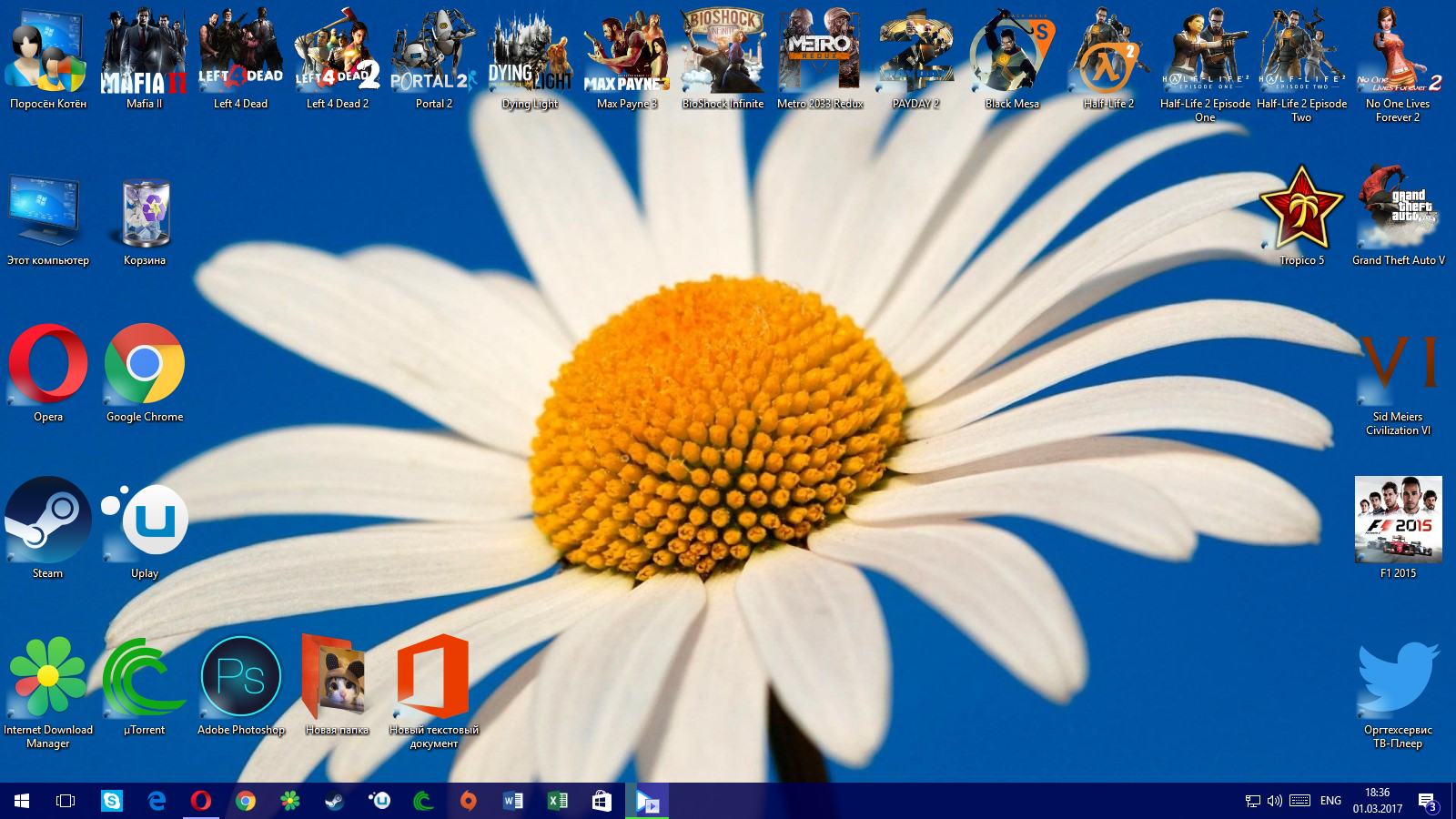The width and height of the screenshot is (1456, 819).
Task: Select the Tropico 5 star icon
Action: [1301, 215]
